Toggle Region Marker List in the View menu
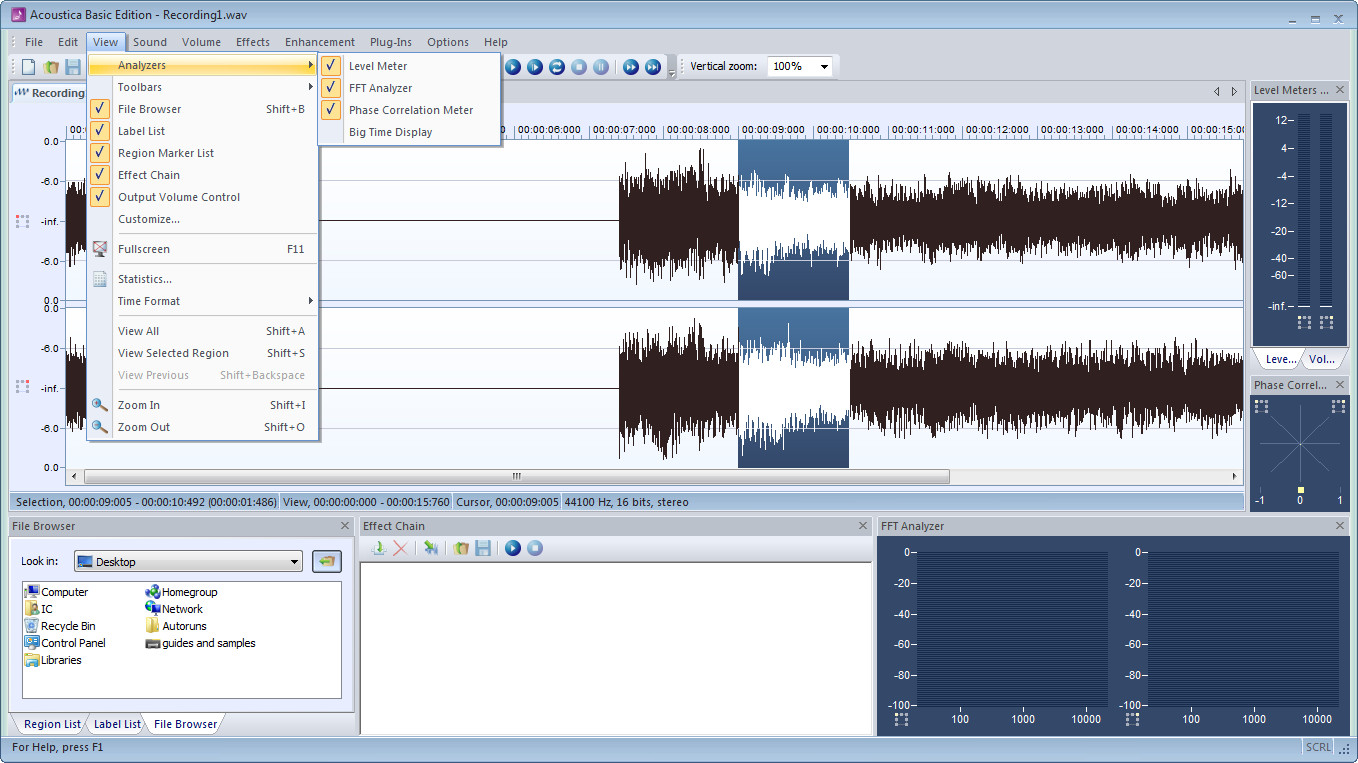 (x=203, y=153)
